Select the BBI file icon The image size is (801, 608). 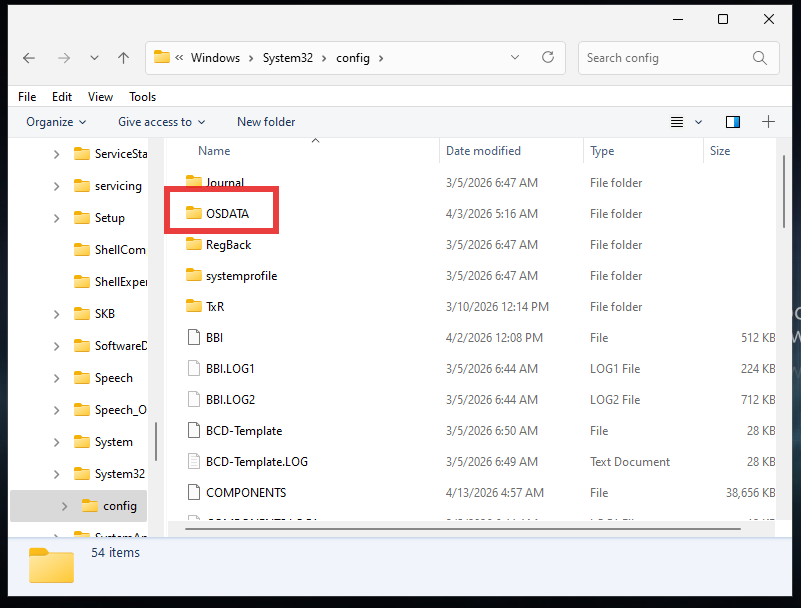[194, 337]
